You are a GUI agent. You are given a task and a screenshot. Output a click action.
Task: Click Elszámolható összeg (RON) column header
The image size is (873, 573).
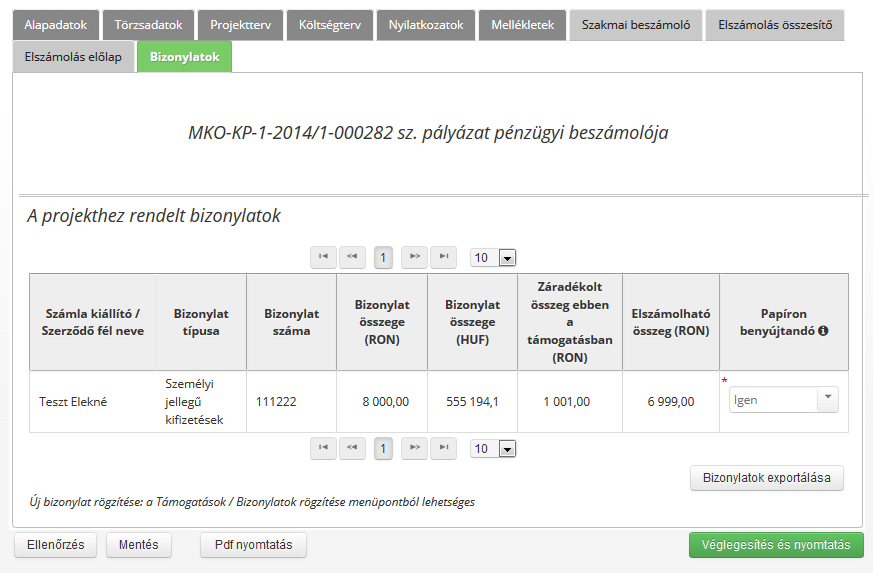tap(671, 322)
